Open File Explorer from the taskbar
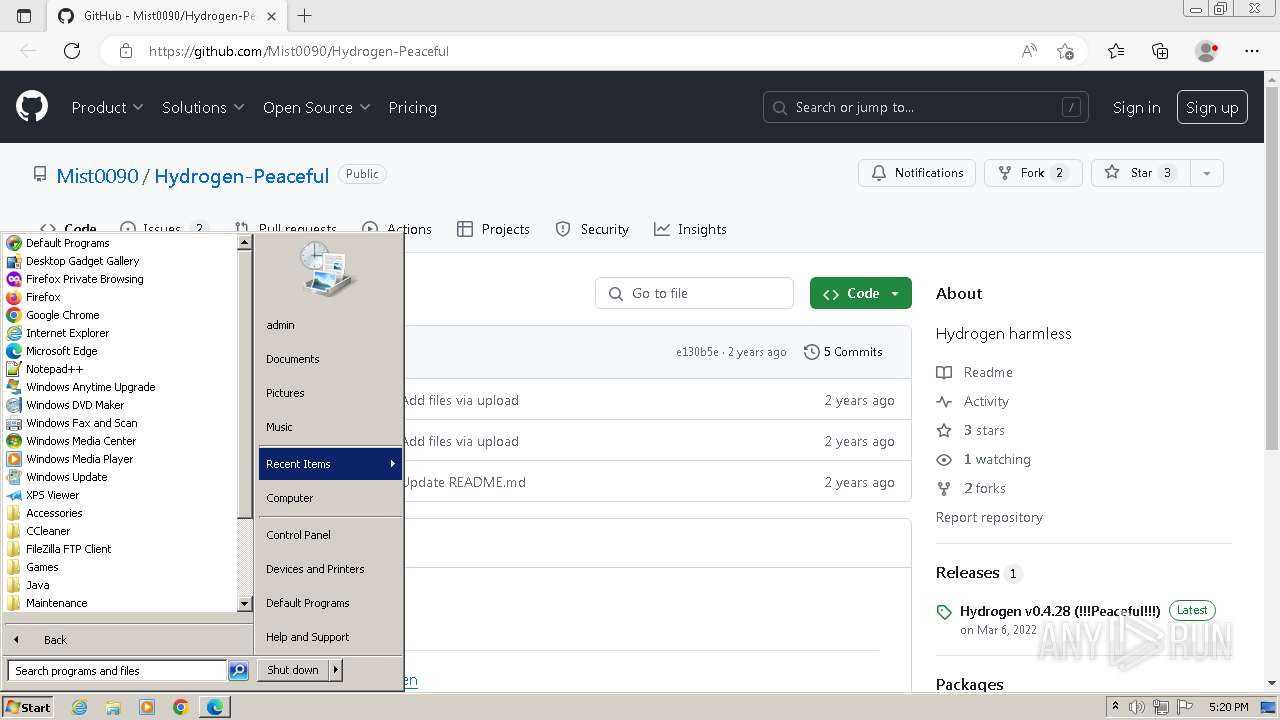Viewport: 1280px width, 720px height. coord(113,707)
